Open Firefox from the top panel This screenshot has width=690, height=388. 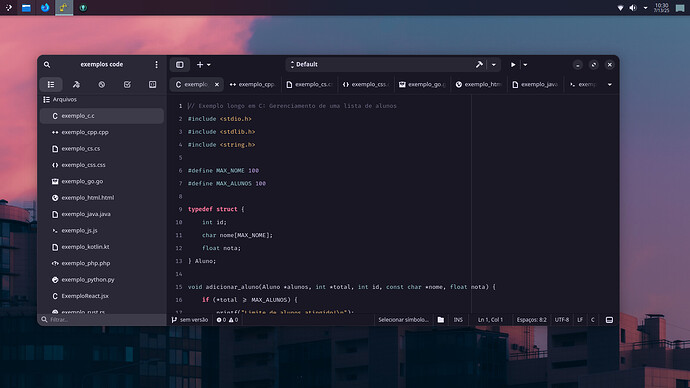coord(45,7)
